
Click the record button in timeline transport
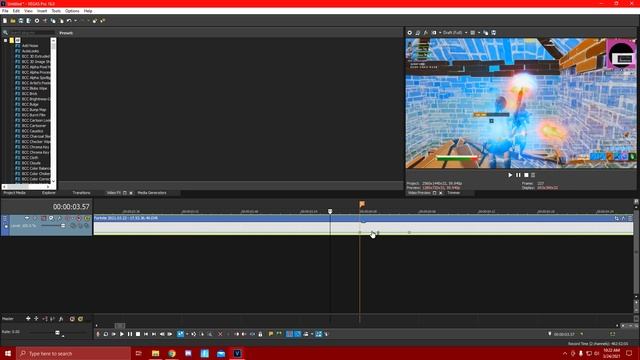(98, 334)
